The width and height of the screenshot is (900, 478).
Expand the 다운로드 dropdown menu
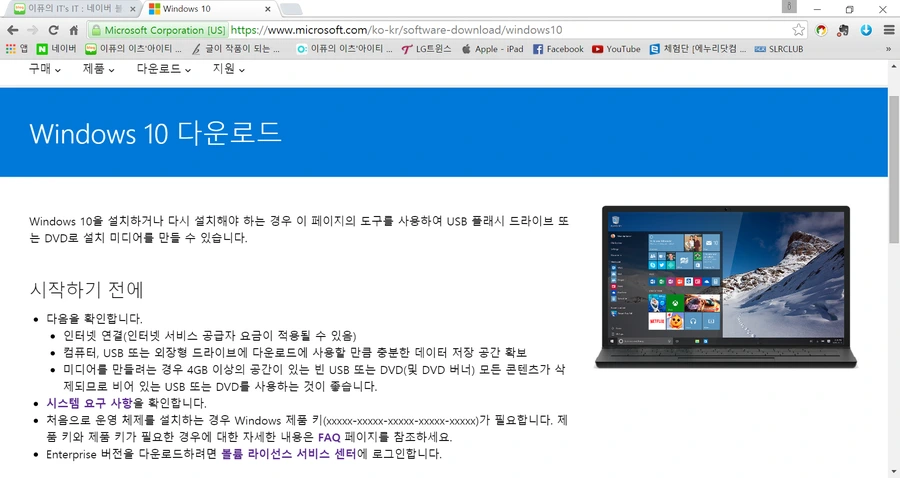[164, 69]
